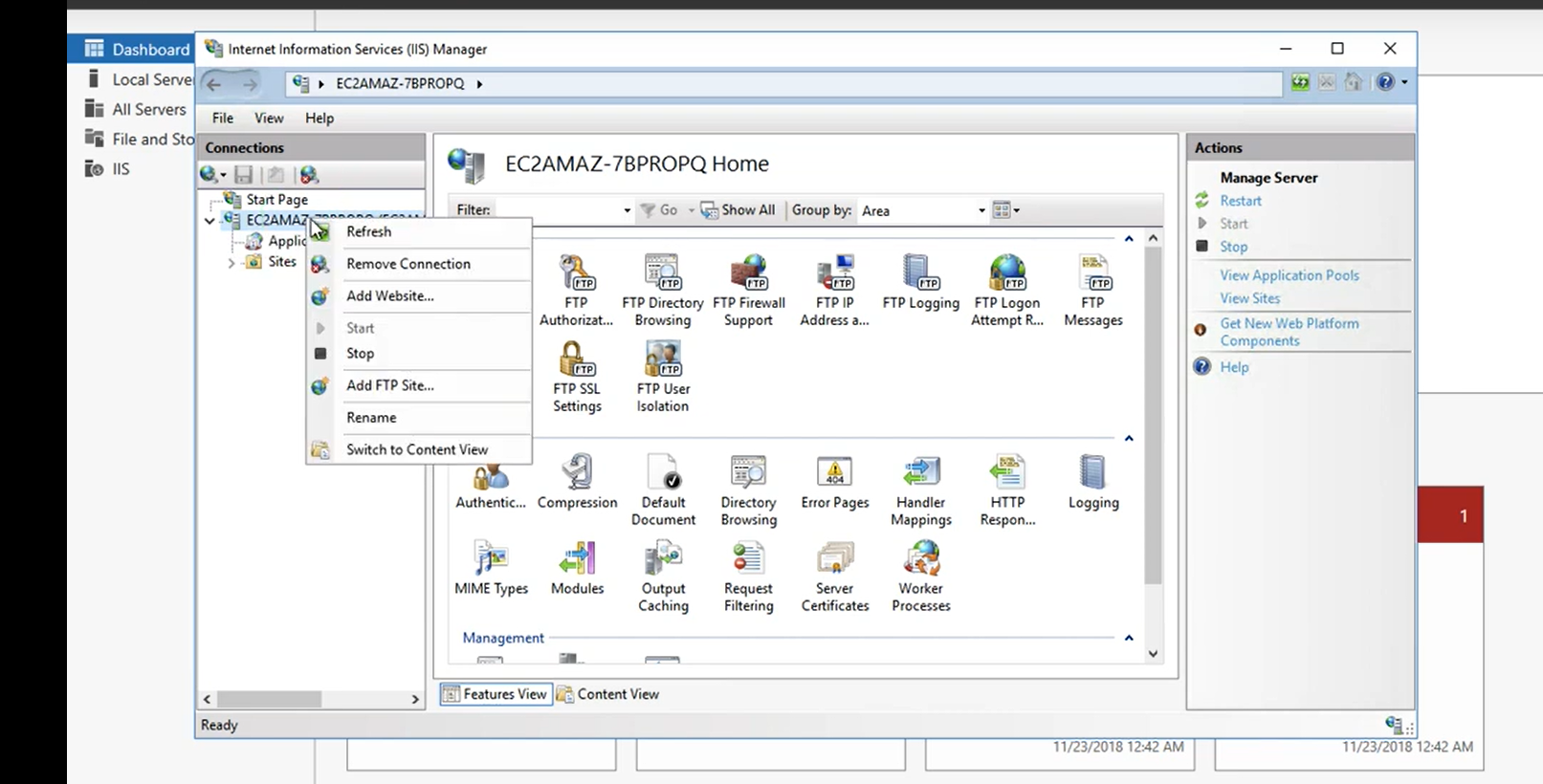Collapse the IIS features group
Screen dimensions: 1543x784
point(1129,439)
